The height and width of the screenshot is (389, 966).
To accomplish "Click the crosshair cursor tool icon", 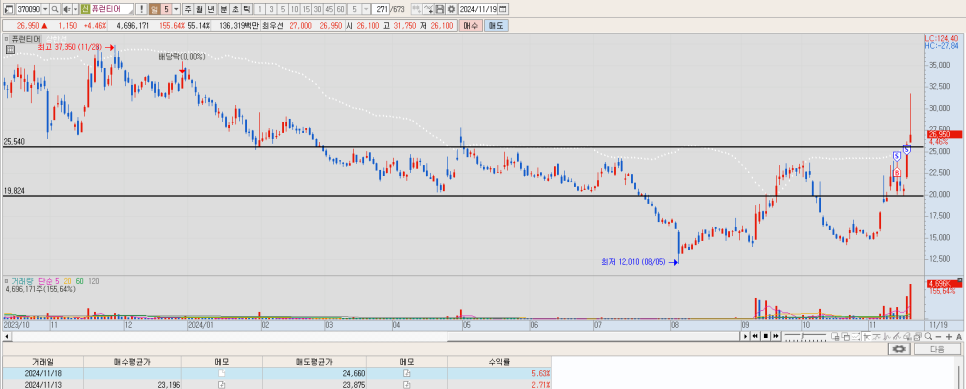I will [x=867, y=337].
